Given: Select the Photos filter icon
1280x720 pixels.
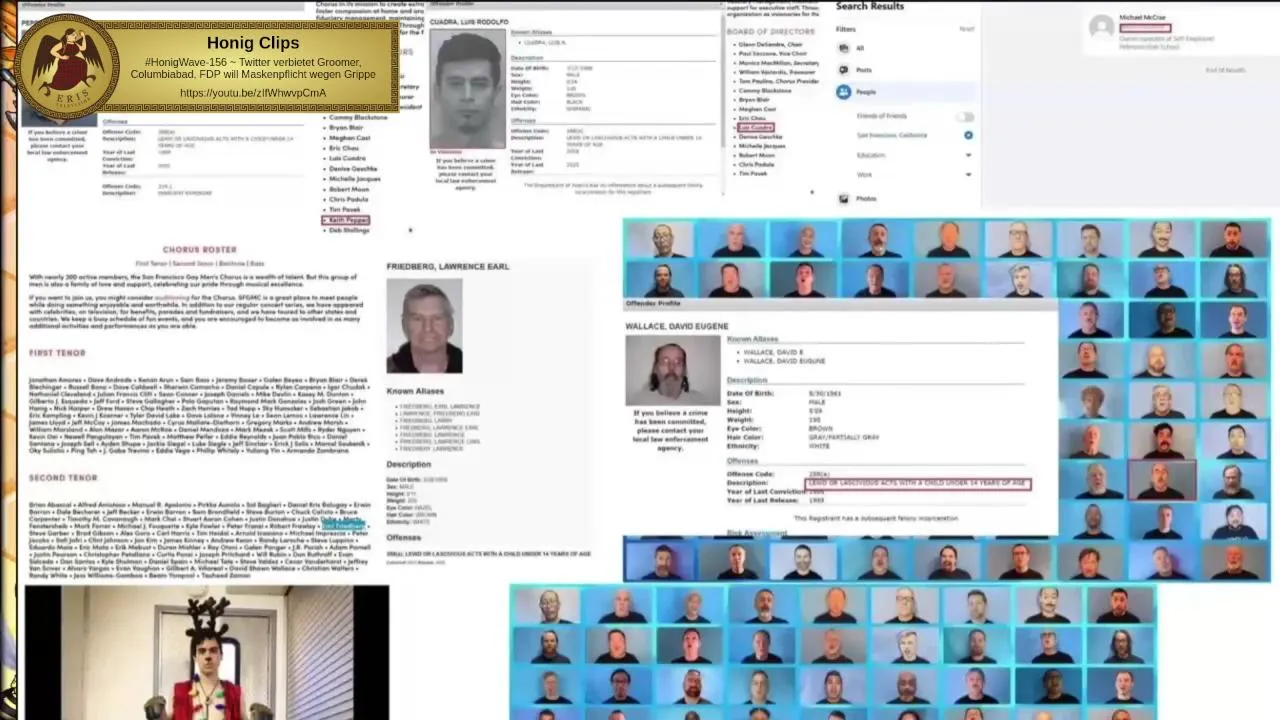Looking at the screenshot, I should 844,199.
